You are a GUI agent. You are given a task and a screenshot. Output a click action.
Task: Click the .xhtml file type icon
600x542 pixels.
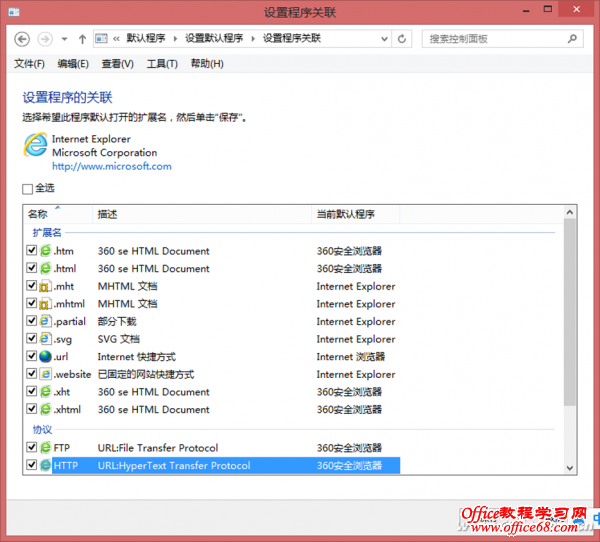coord(46,409)
